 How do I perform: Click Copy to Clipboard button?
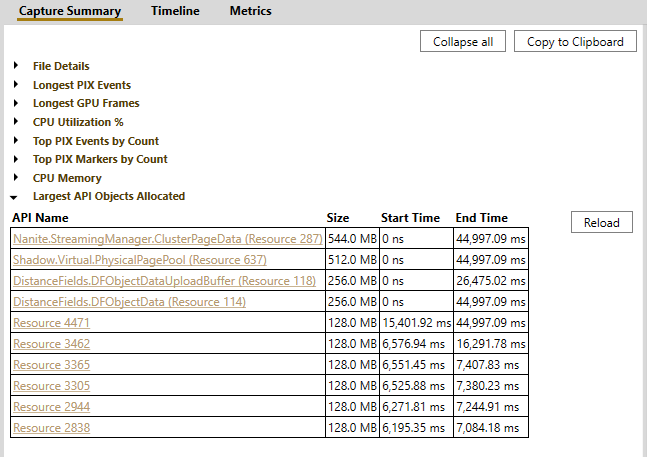(x=575, y=41)
